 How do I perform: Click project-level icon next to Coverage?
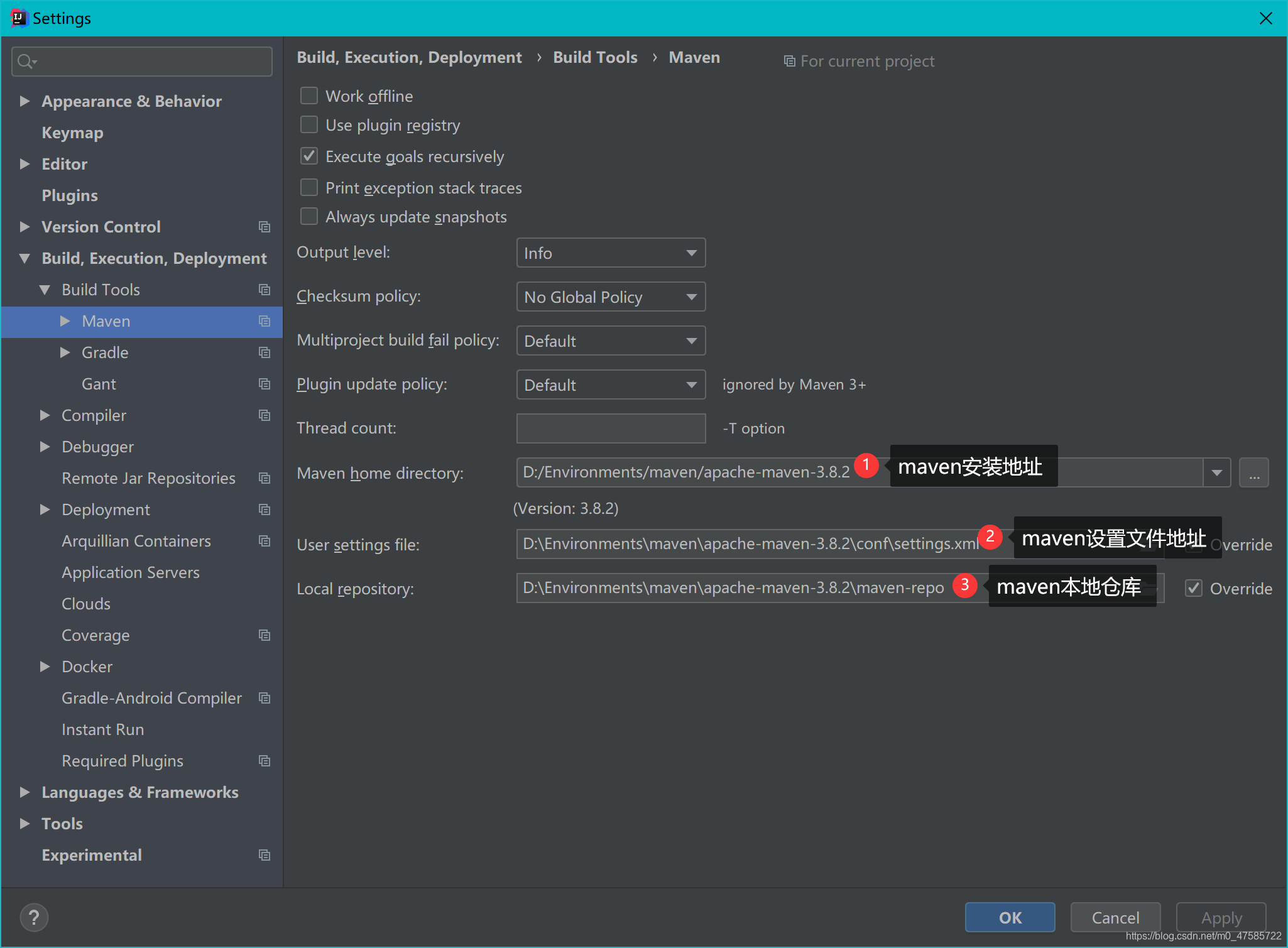tap(265, 635)
